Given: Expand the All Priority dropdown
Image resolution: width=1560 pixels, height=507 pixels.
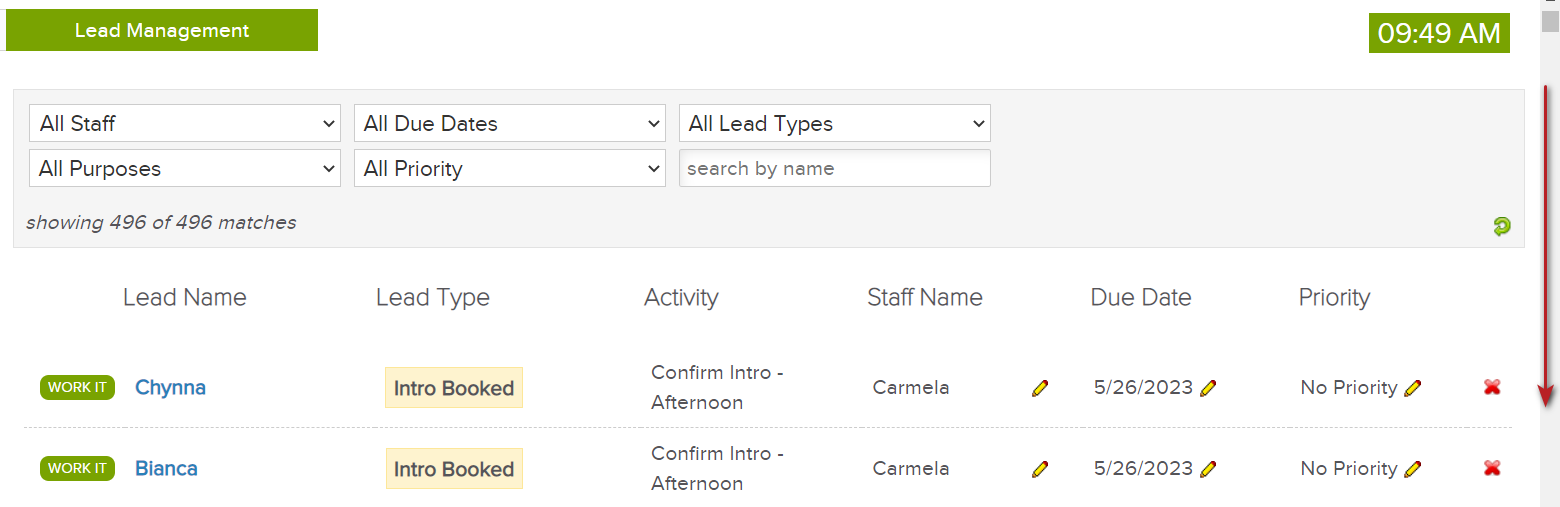Looking at the screenshot, I should pos(510,168).
